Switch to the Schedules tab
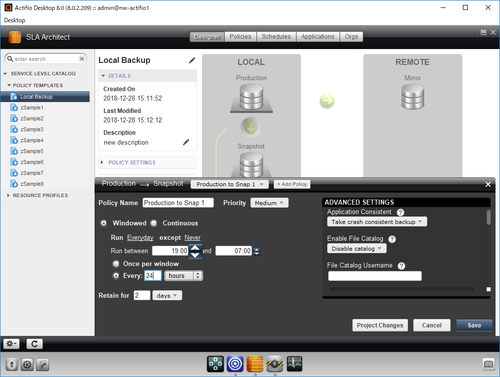 (x=276, y=37)
